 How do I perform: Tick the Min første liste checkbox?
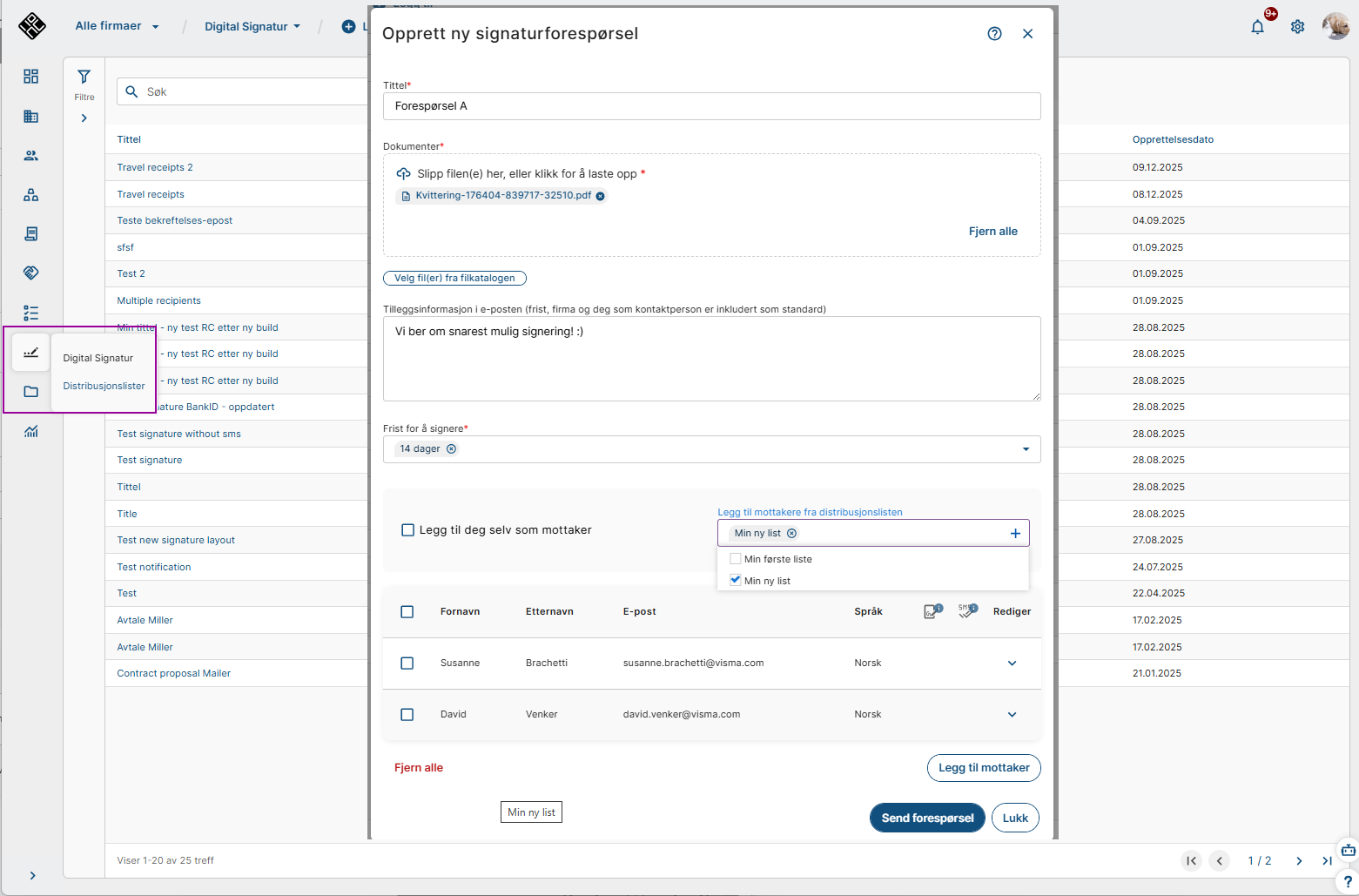736,559
